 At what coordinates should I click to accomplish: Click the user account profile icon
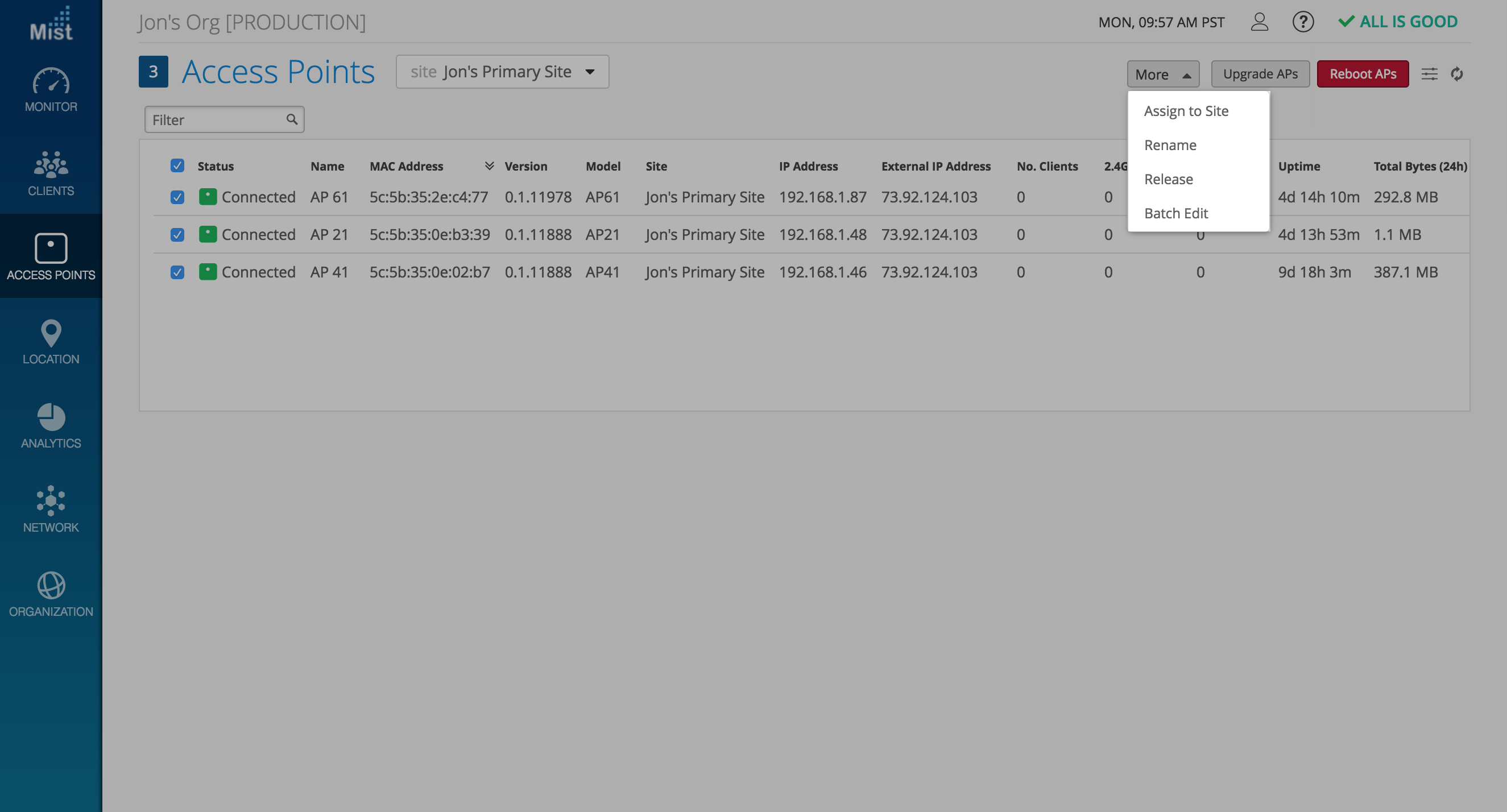pos(1259,22)
